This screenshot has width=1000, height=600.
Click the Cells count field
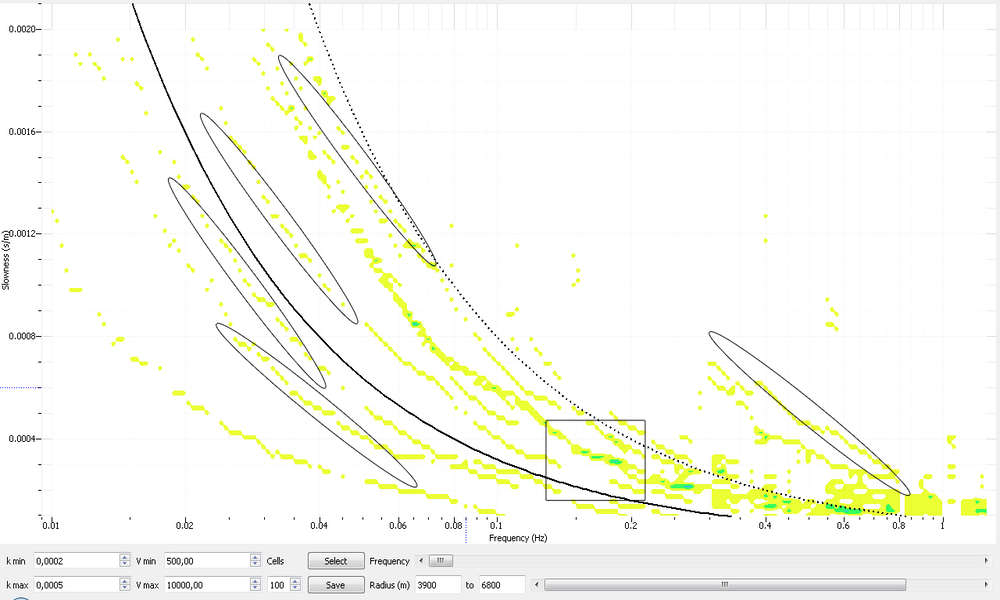click(x=277, y=585)
